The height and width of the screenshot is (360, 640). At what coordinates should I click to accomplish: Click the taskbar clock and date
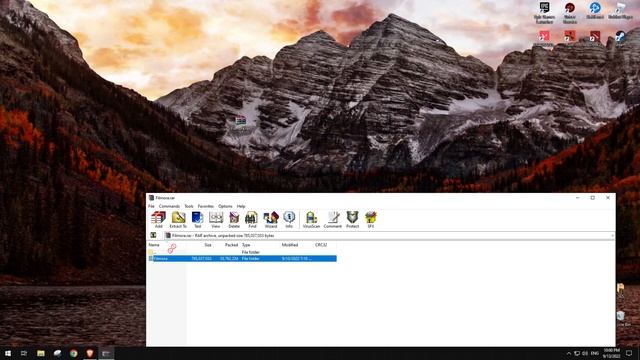[x=611, y=353]
